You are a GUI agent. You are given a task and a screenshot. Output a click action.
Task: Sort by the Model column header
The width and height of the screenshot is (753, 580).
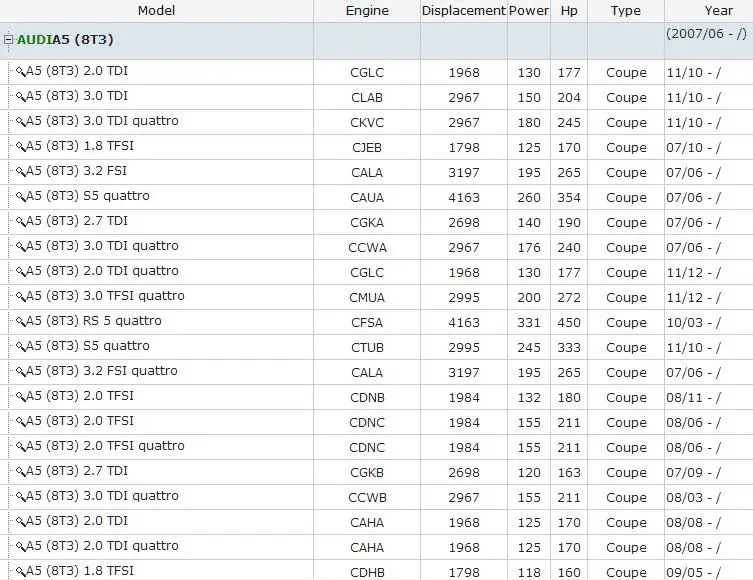click(156, 11)
